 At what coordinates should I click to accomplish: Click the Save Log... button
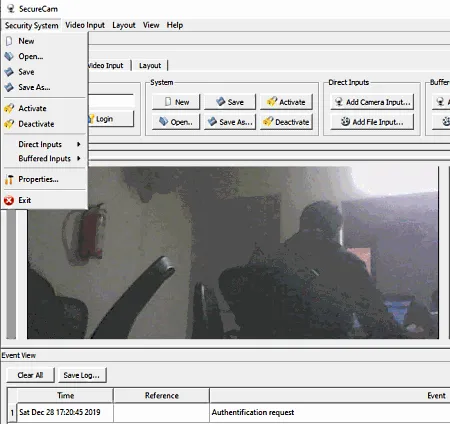[x=82, y=375]
